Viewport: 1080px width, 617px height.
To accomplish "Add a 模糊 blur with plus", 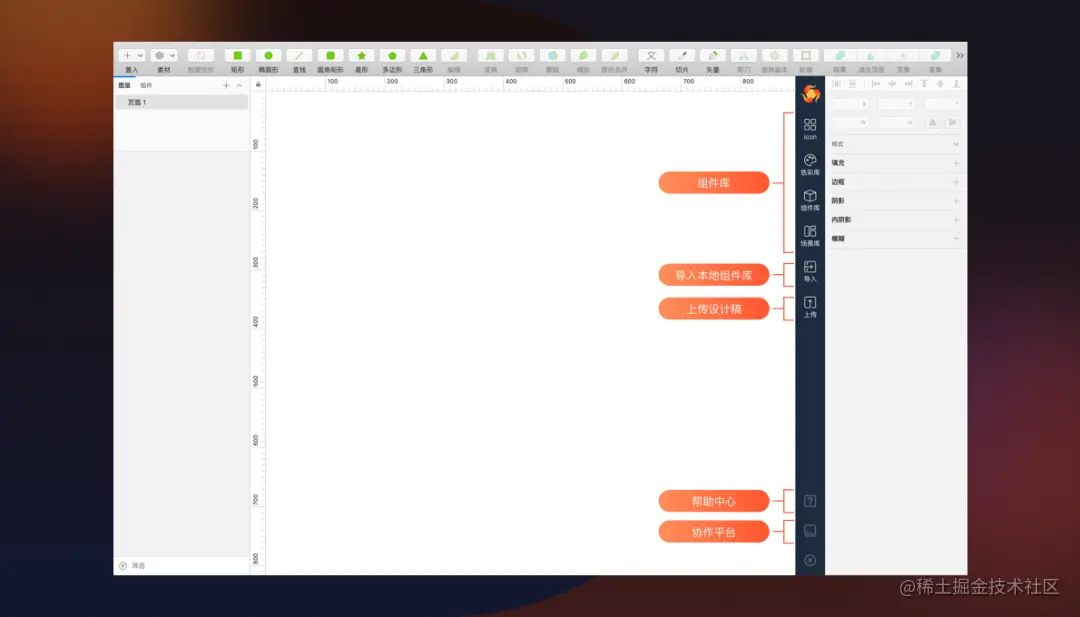I will click(956, 238).
